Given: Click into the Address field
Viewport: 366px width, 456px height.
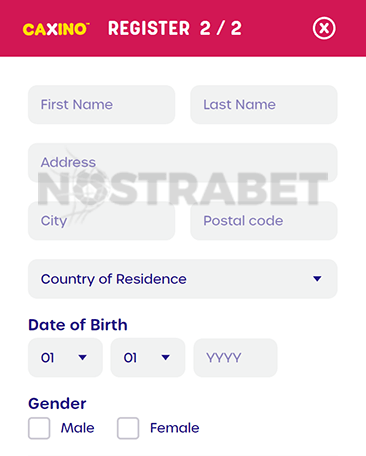Looking at the screenshot, I should [x=183, y=163].
